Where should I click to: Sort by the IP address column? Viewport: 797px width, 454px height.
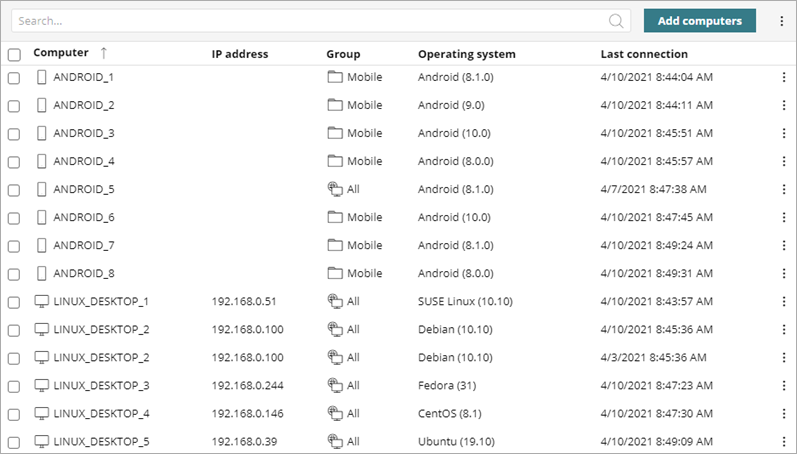[240, 54]
